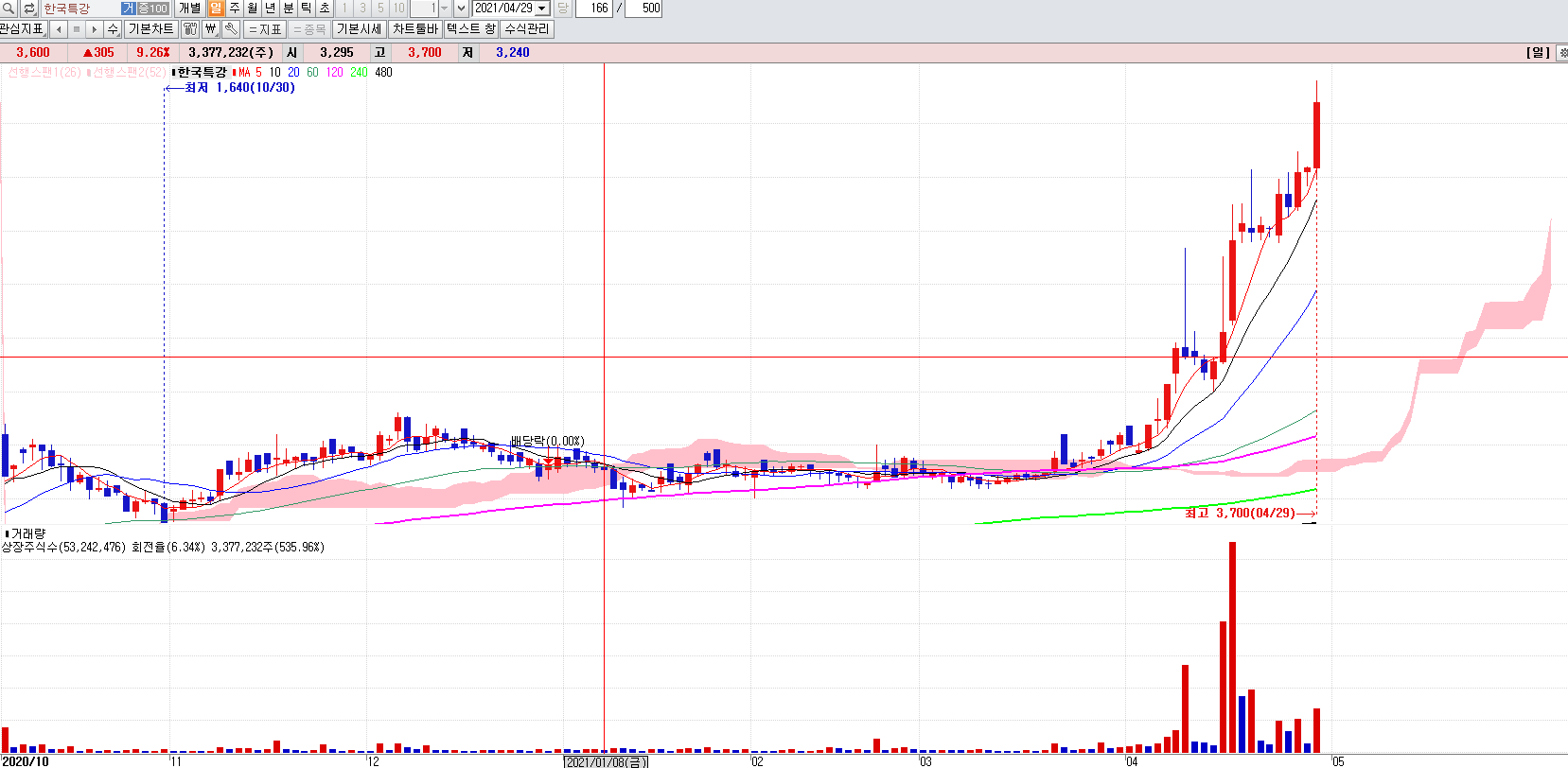Click the ₩ won currency icon
The image size is (1568, 768).
point(210,29)
